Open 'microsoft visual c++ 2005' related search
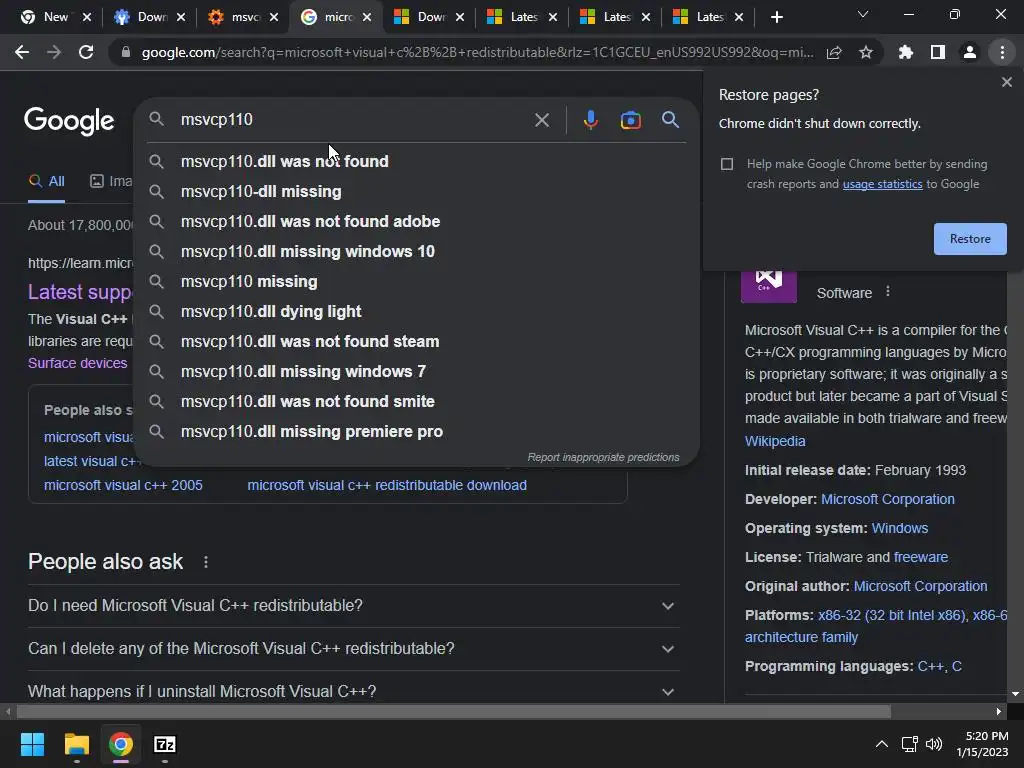 (x=123, y=485)
